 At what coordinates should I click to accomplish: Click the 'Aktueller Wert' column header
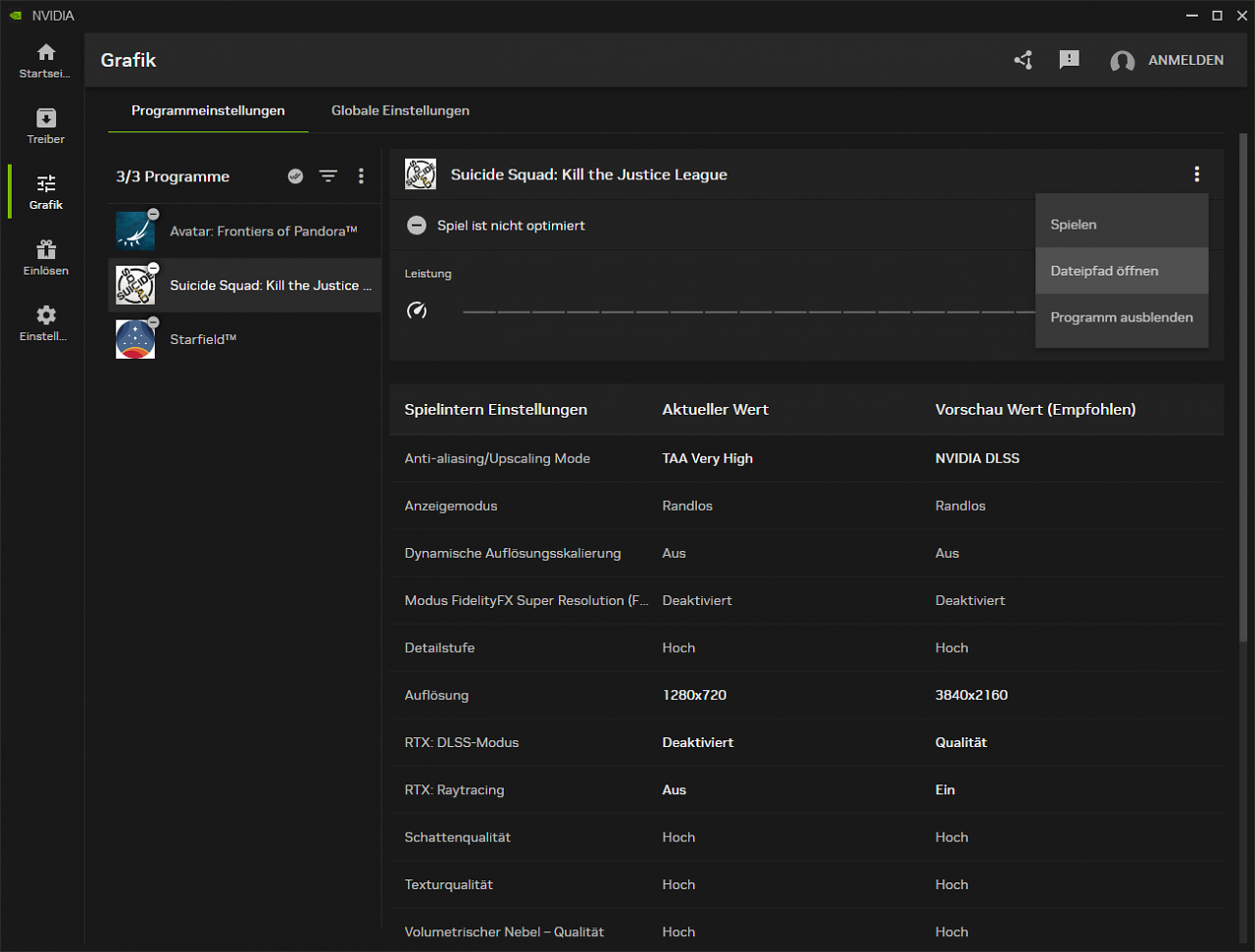pyautogui.click(x=715, y=410)
